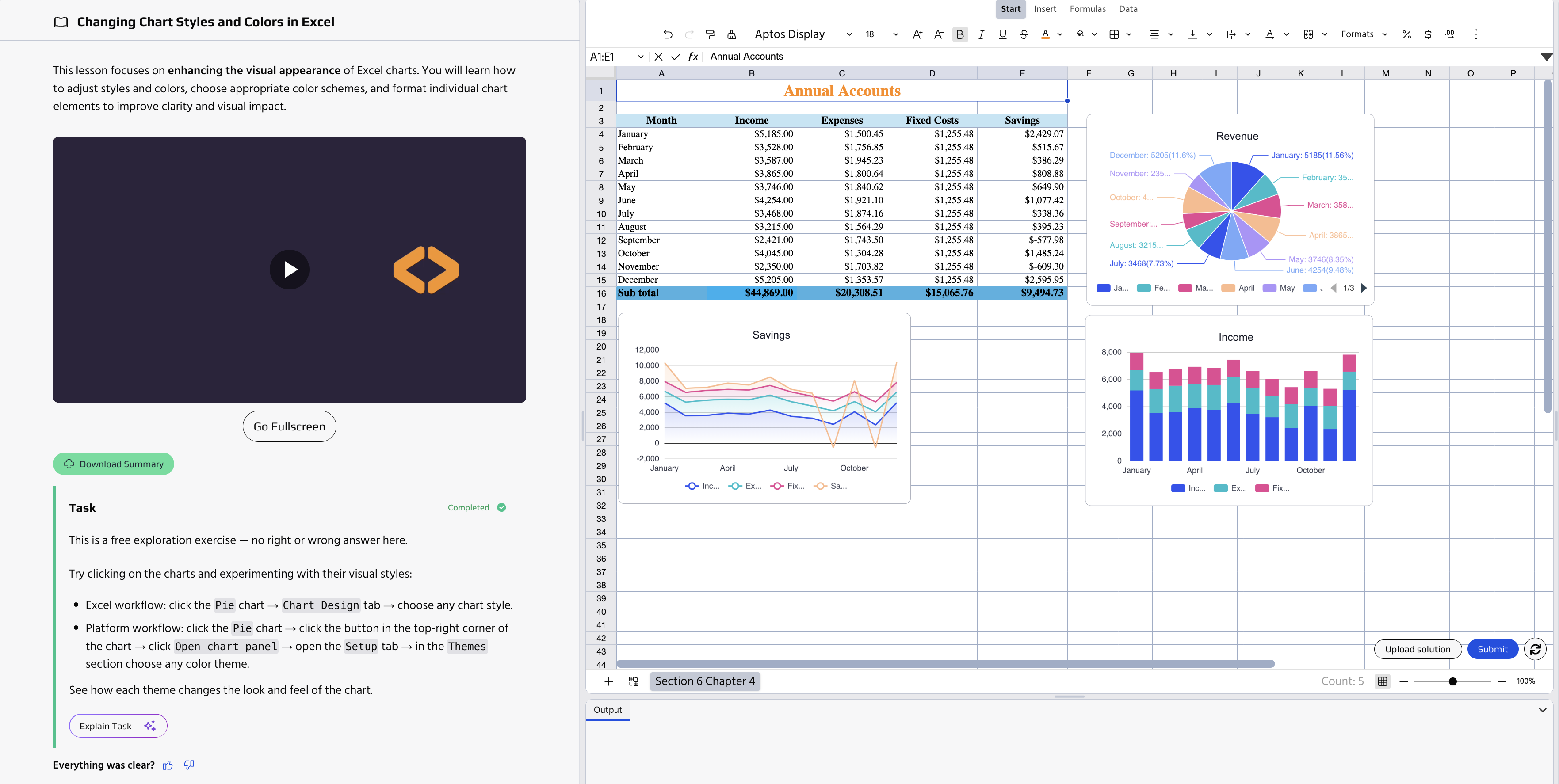Screen dimensions: 1559x784
Task: Apply percent number format
Action: pos(1406,34)
